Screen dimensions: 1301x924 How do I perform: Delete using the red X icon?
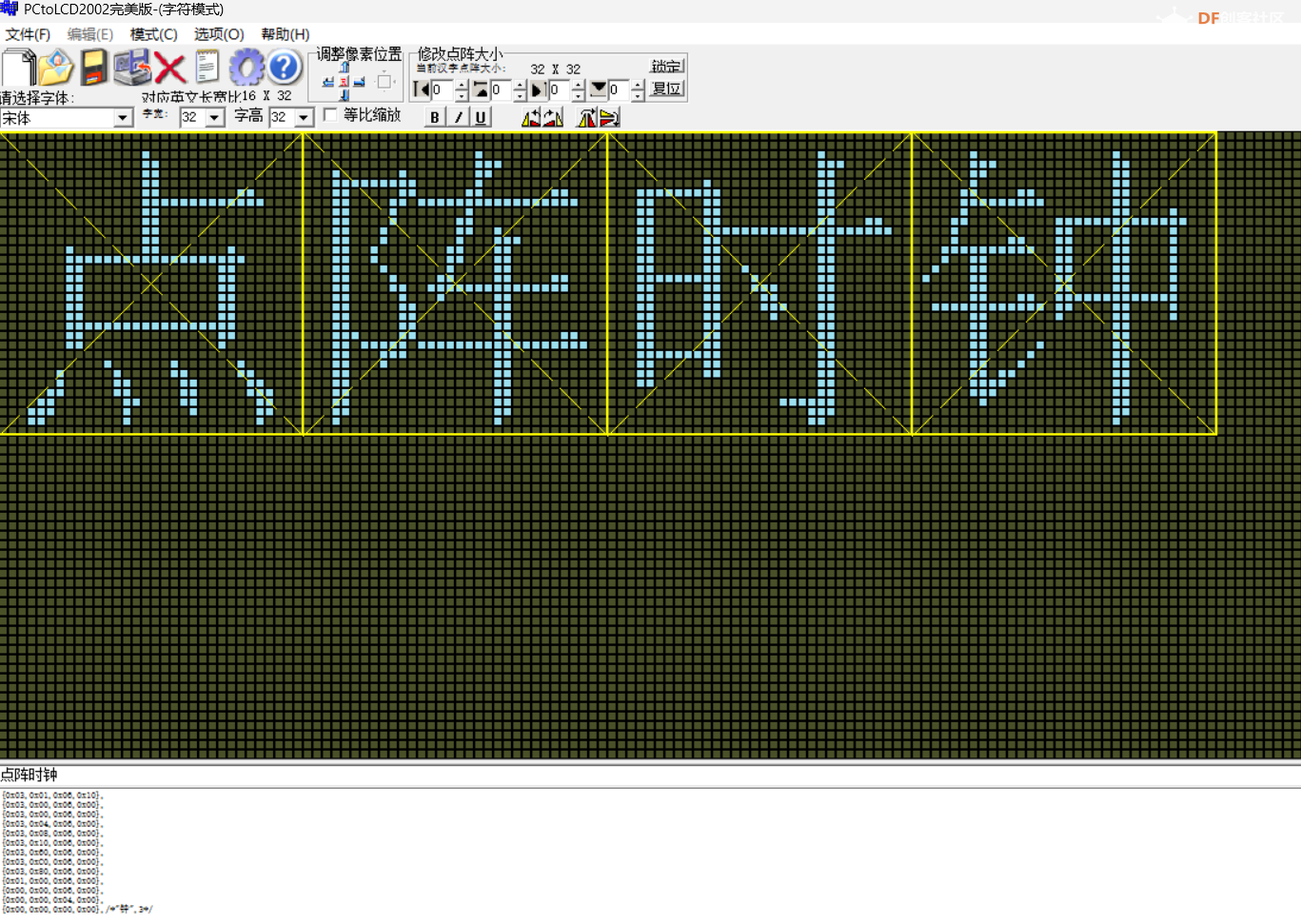tap(169, 69)
